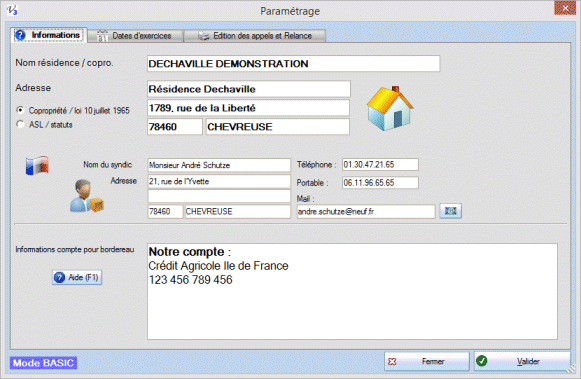The height and width of the screenshot is (379, 581).
Task: Click the printer icon on Edition des appels tab
Action: pos(203,36)
